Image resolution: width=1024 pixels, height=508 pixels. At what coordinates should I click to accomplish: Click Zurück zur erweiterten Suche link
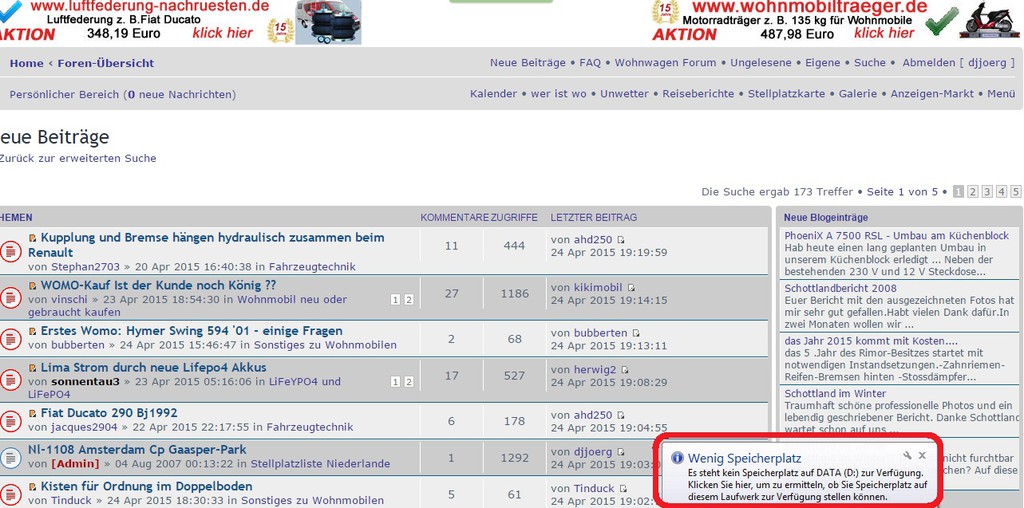[78, 158]
